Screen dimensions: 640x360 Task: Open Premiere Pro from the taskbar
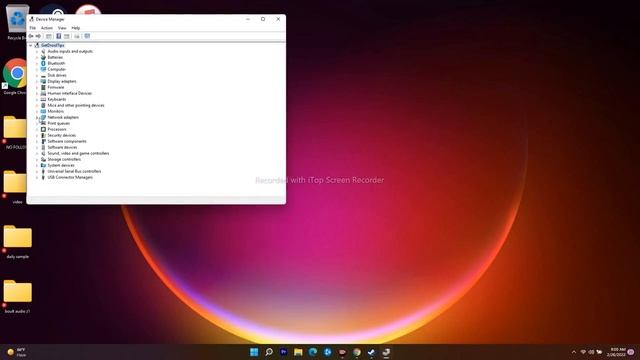coord(283,352)
